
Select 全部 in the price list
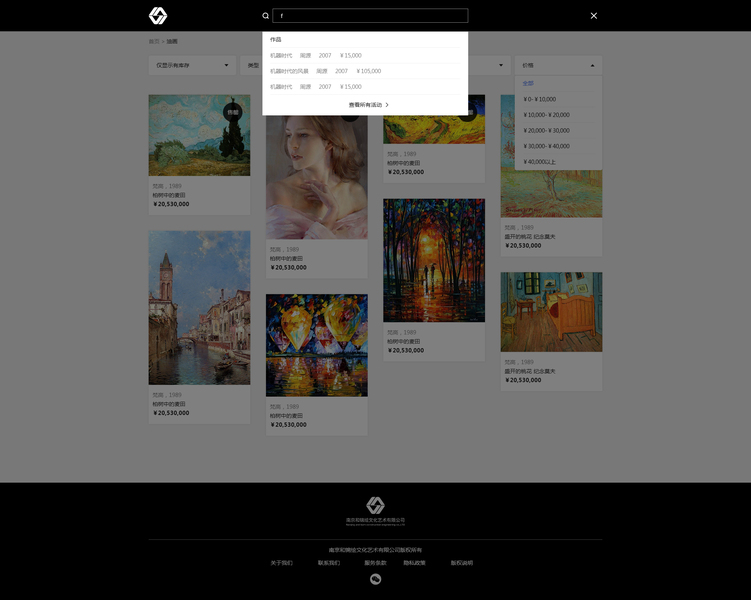pos(528,83)
